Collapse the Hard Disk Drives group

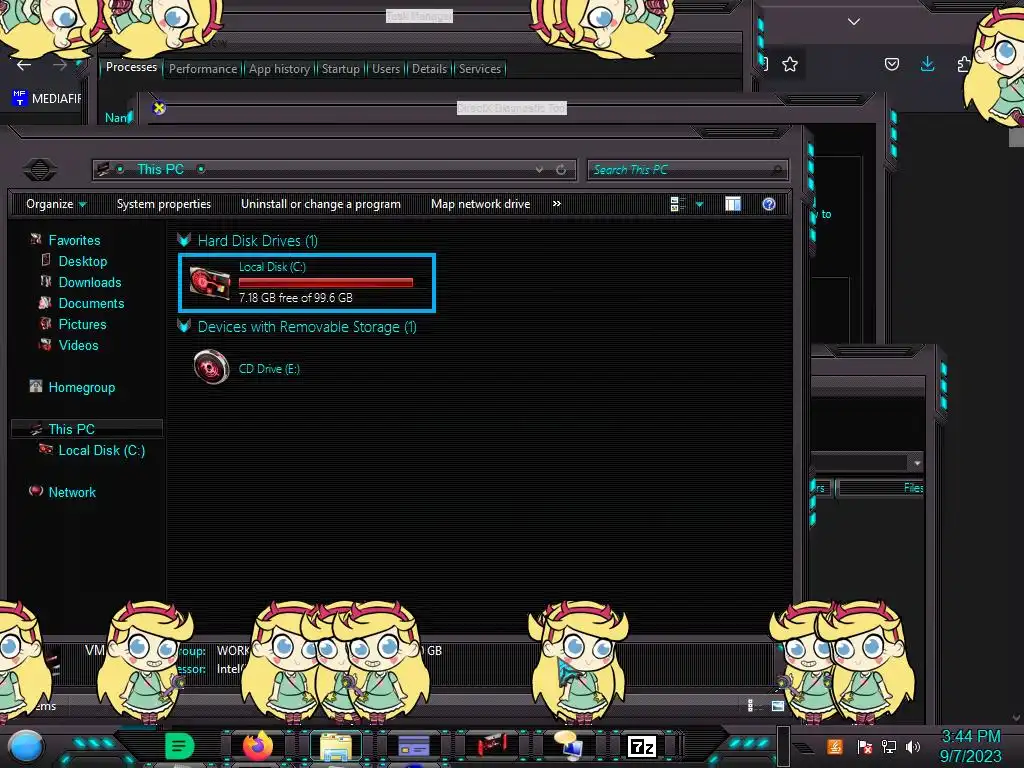pos(184,240)
